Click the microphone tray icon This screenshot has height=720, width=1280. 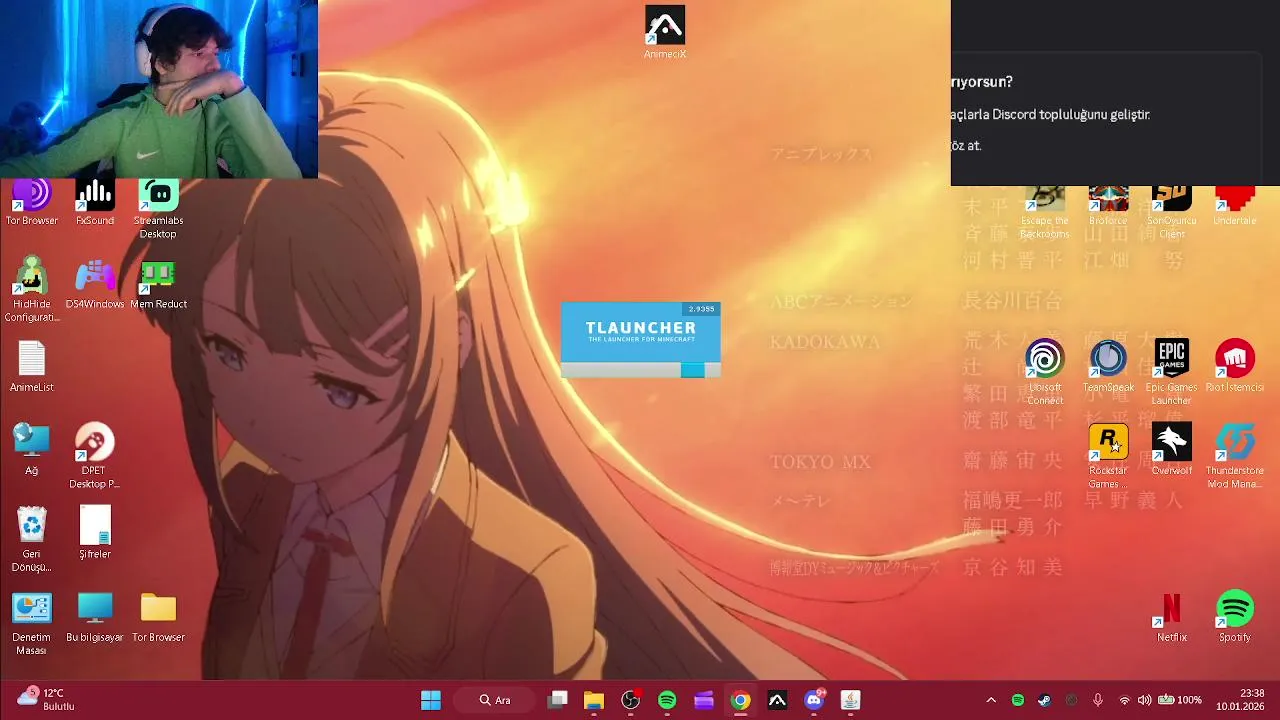1098,700
